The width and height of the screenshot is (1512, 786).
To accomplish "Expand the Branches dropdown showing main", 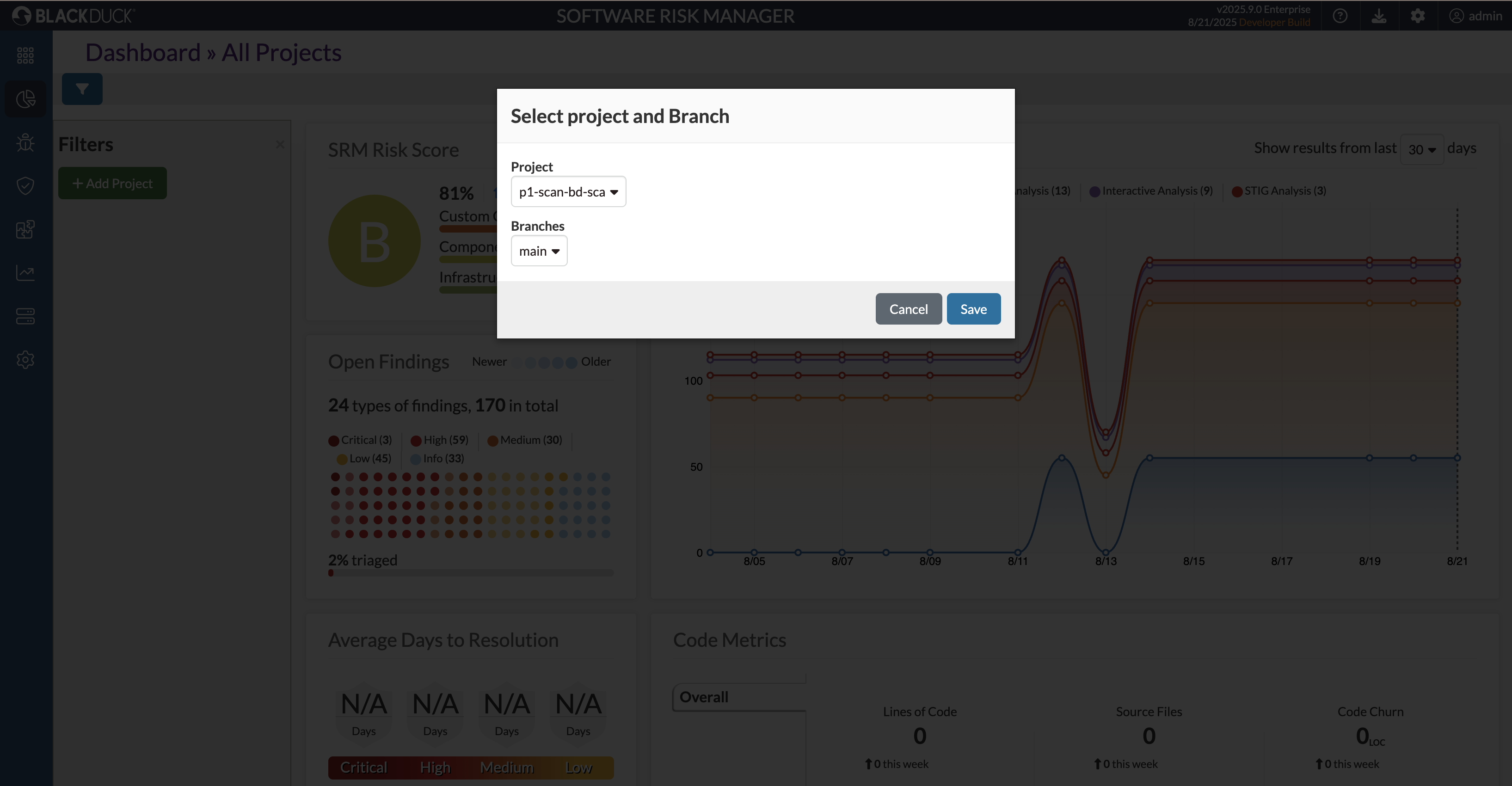I will pyautogui.click(x=539, y=251).
